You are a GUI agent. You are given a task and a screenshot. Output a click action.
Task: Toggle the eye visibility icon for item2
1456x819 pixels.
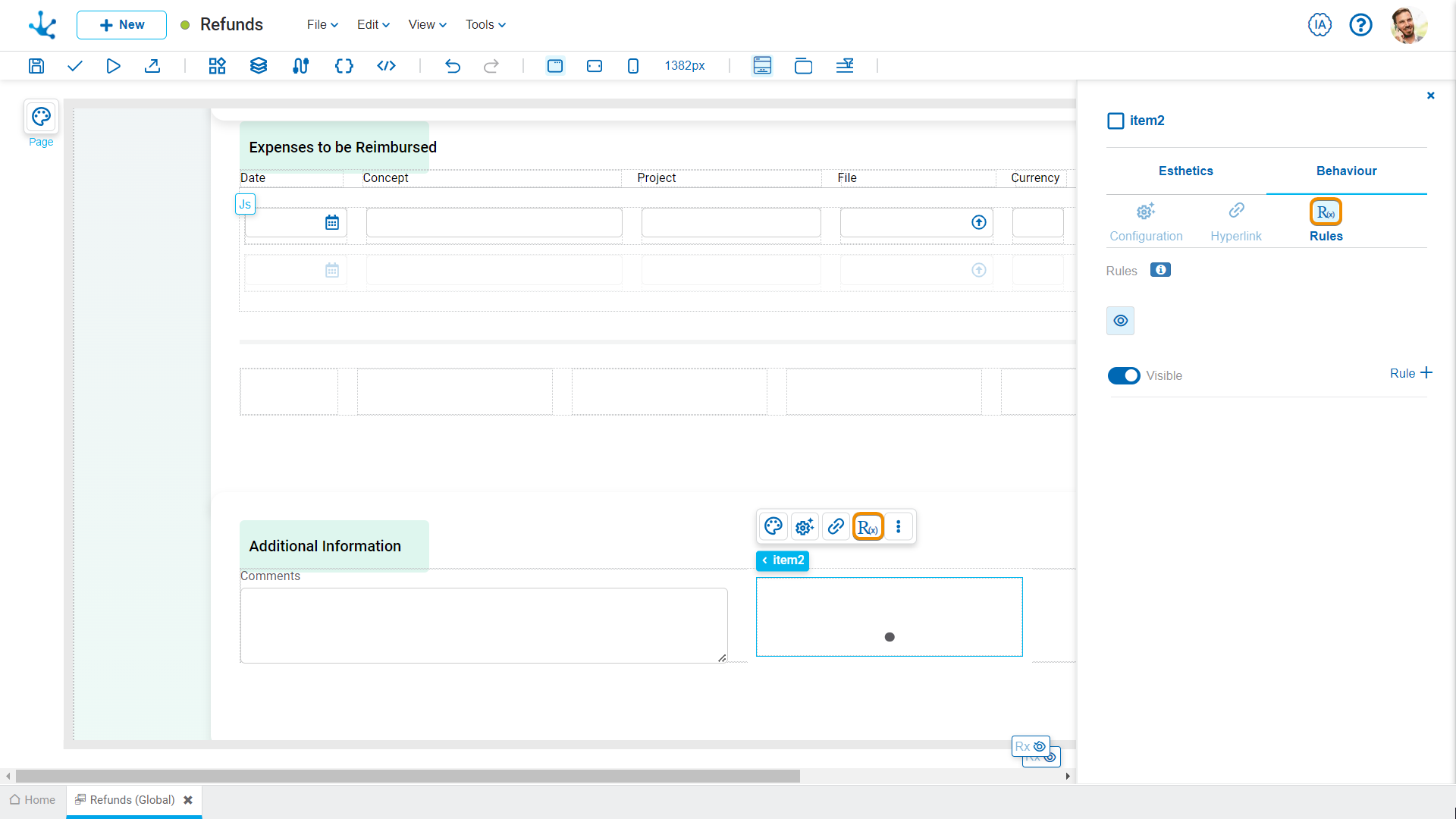[1121, 320]
